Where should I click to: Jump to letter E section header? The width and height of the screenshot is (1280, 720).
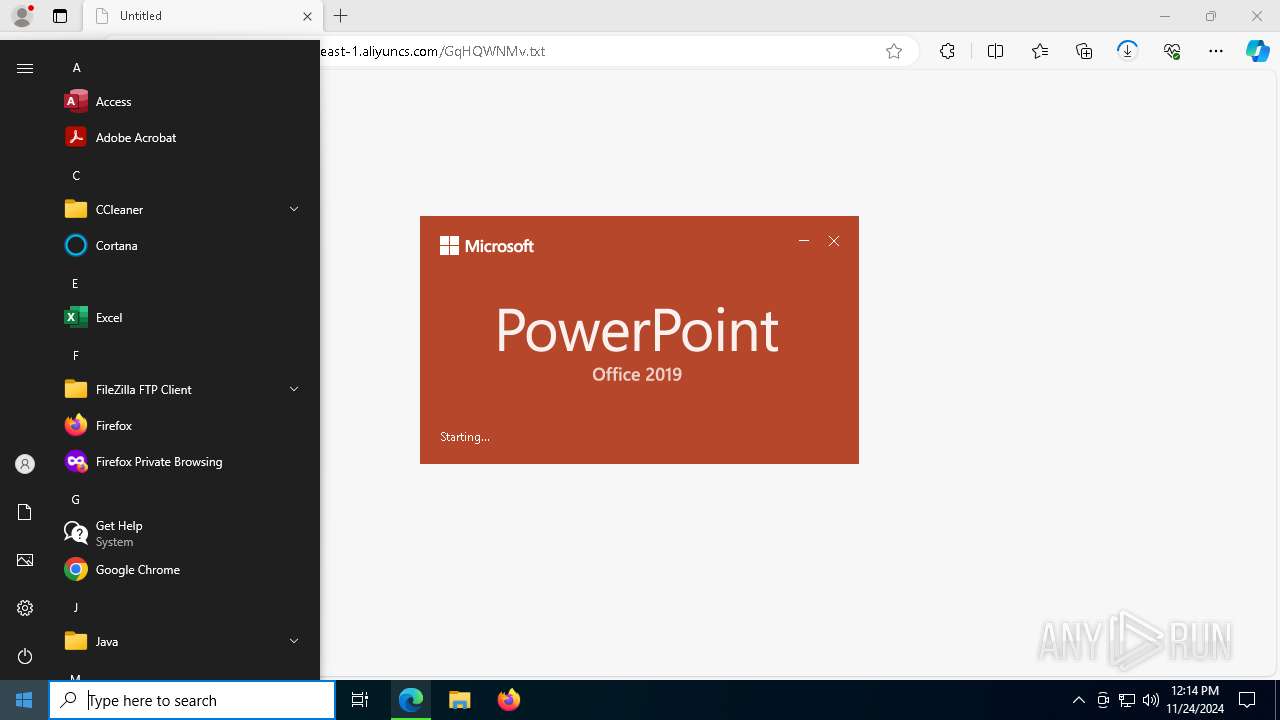[75, 284]
